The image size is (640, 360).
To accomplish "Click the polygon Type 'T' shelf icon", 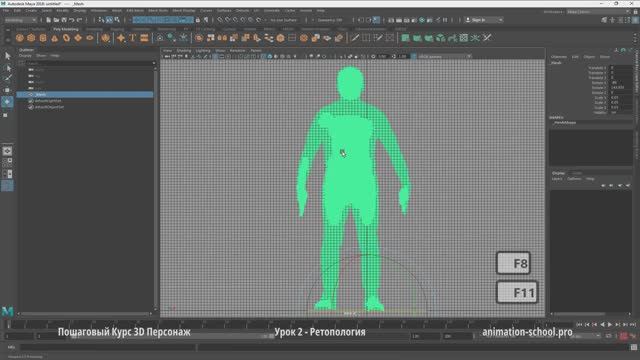I will click(x=133, y=38).
